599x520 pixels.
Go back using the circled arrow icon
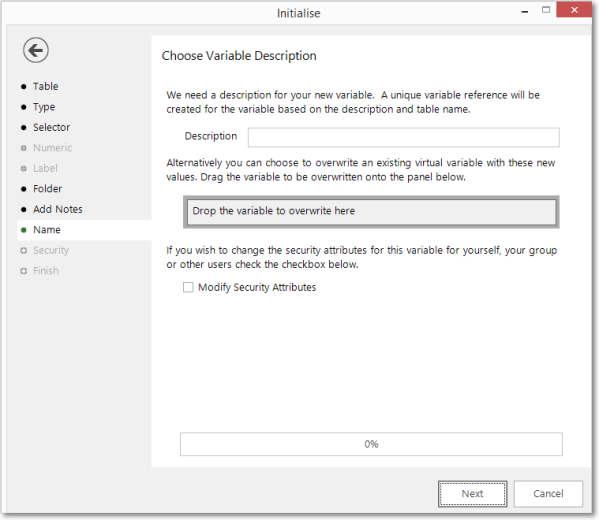(36, 50)
